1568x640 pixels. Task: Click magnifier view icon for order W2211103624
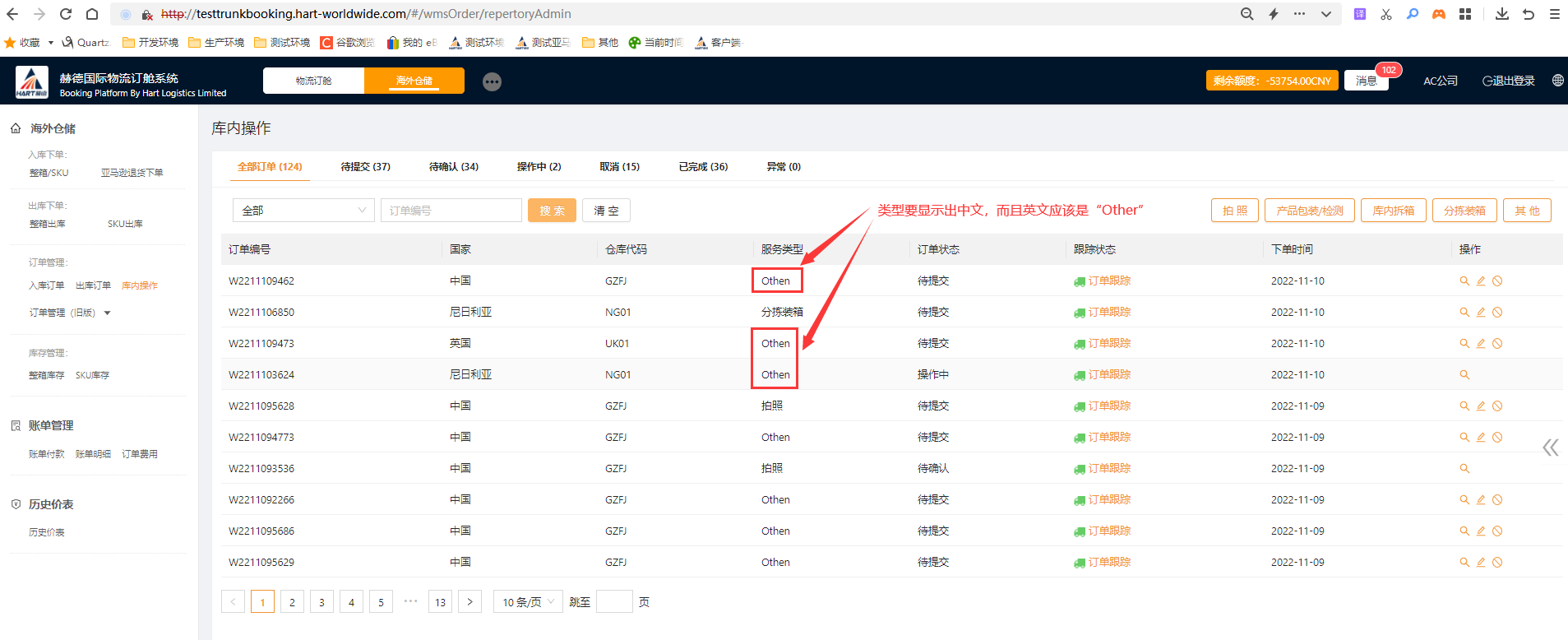click(1464, 375)
